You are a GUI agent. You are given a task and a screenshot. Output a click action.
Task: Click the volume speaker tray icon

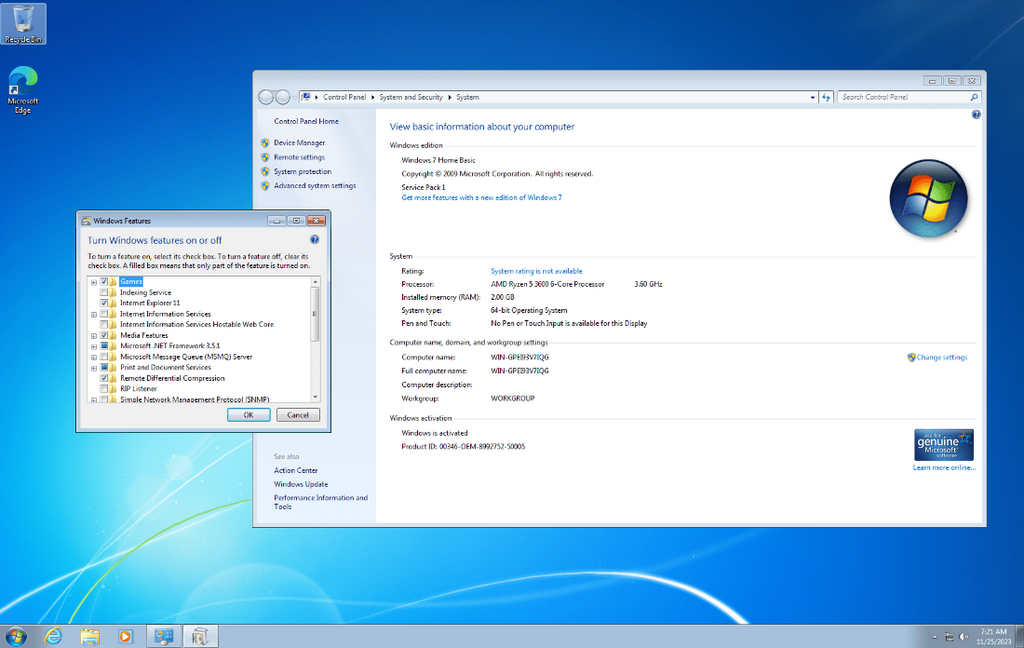point(963,637)
